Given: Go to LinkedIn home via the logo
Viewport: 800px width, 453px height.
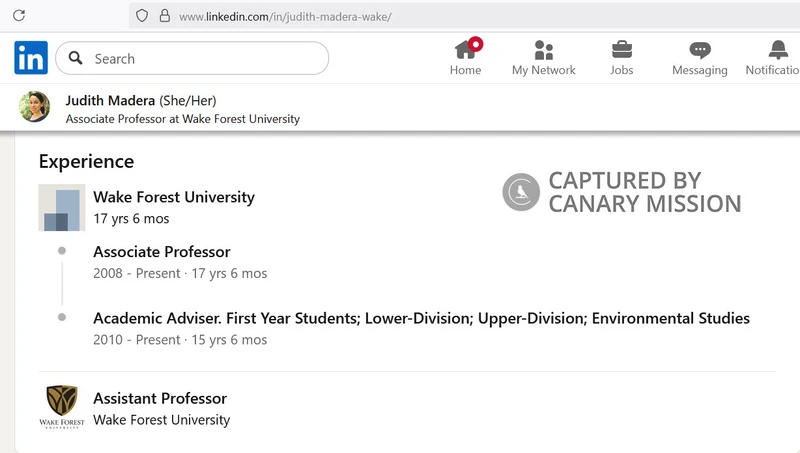Looking at the screenshot, I should click(x=31, y=58).
